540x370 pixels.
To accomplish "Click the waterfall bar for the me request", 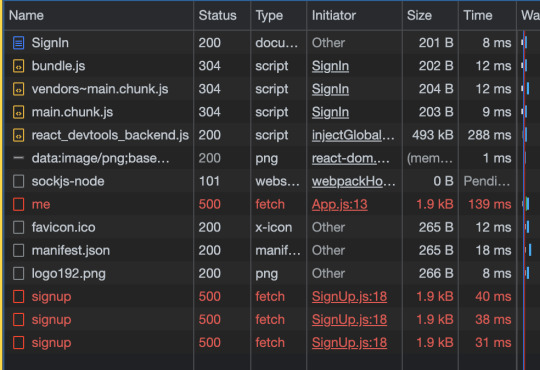I will tap(527, 204).
